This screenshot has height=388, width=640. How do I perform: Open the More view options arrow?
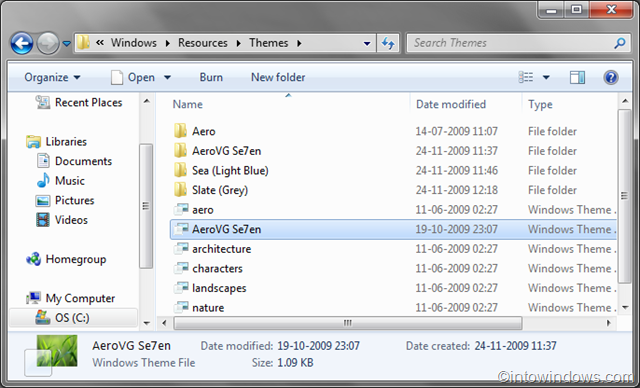coord(546,78)
